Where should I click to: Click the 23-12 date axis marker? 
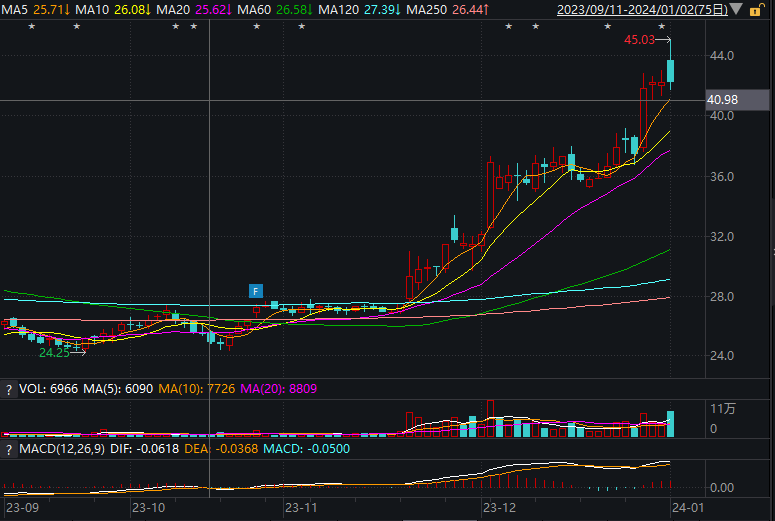click(499, 508)
